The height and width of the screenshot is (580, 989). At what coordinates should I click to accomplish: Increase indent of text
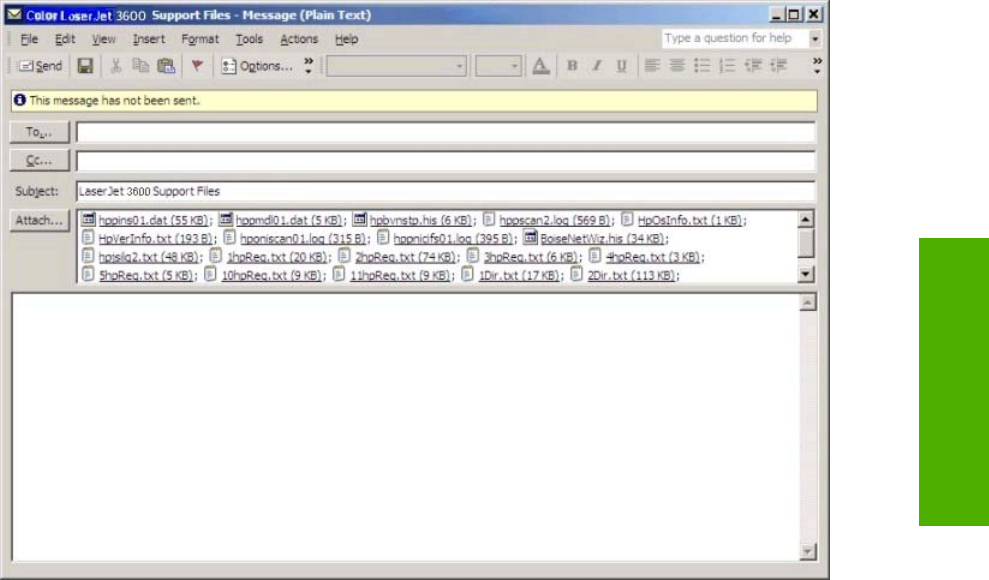coord(778,66)
